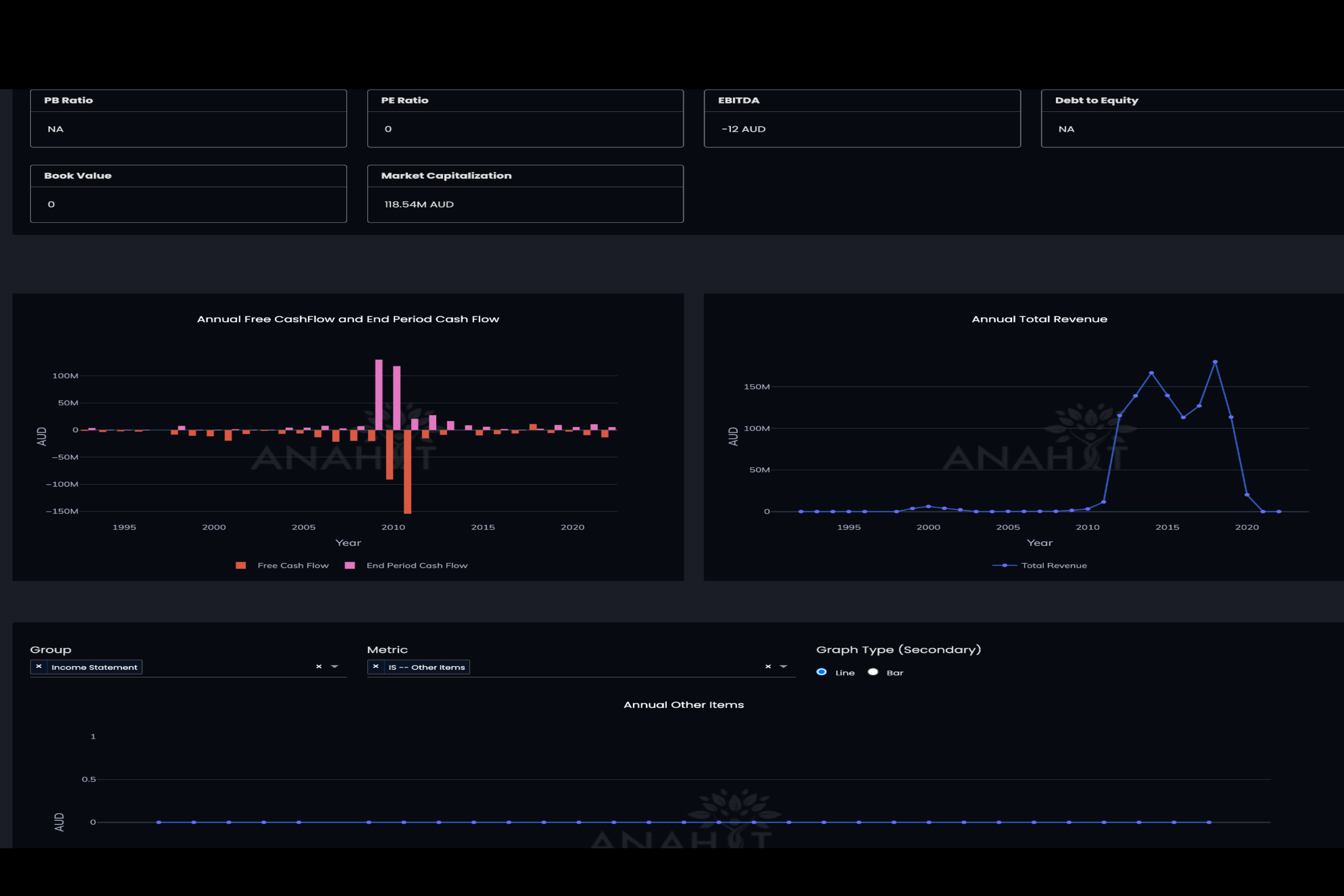The width and height of the screenshot is (1344, 896).
Task: Click the clear icon on Metric selector
Action: tap(768, 666)
